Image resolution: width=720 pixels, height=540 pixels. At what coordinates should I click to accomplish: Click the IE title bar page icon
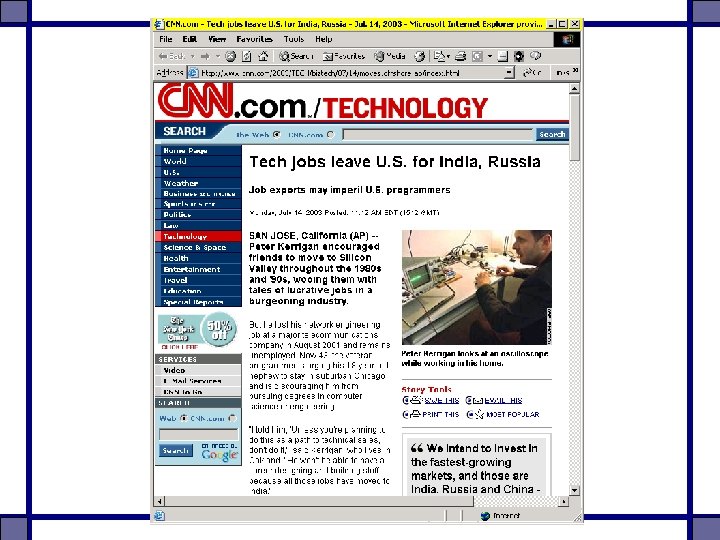pos(158,24)
